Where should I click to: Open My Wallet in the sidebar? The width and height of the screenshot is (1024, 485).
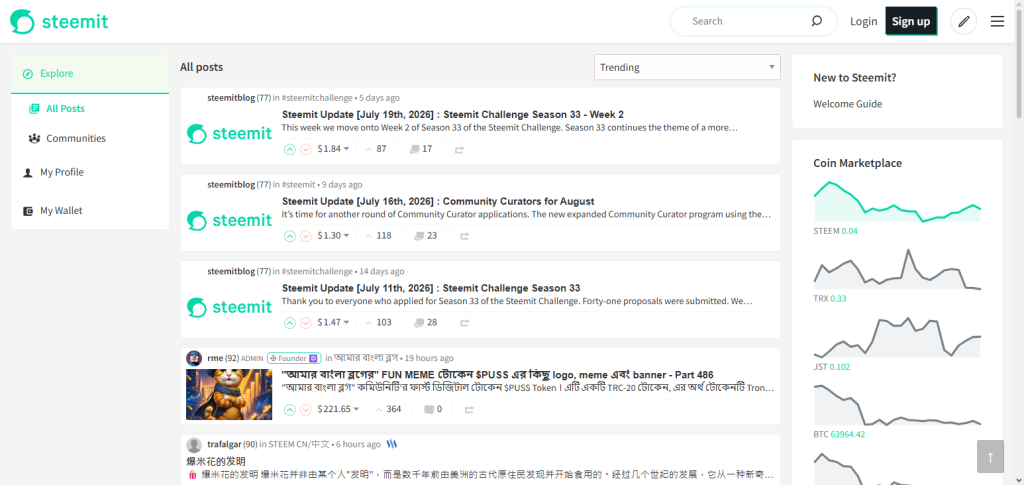61,211
